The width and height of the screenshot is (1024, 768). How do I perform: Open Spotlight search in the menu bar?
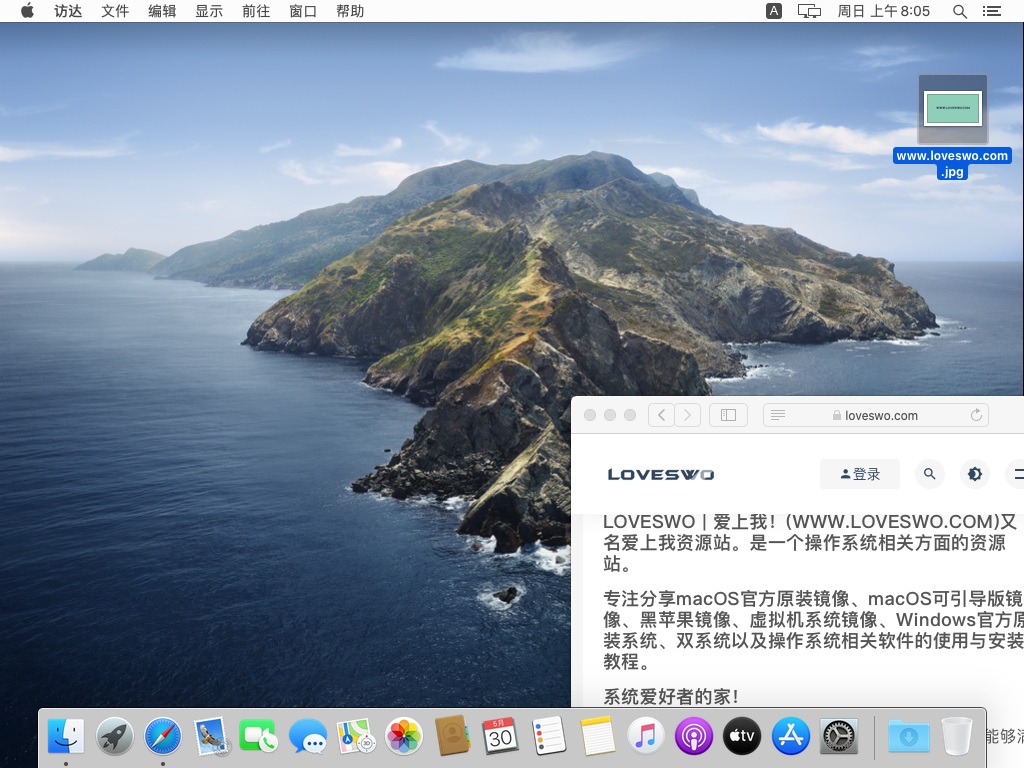957,11
